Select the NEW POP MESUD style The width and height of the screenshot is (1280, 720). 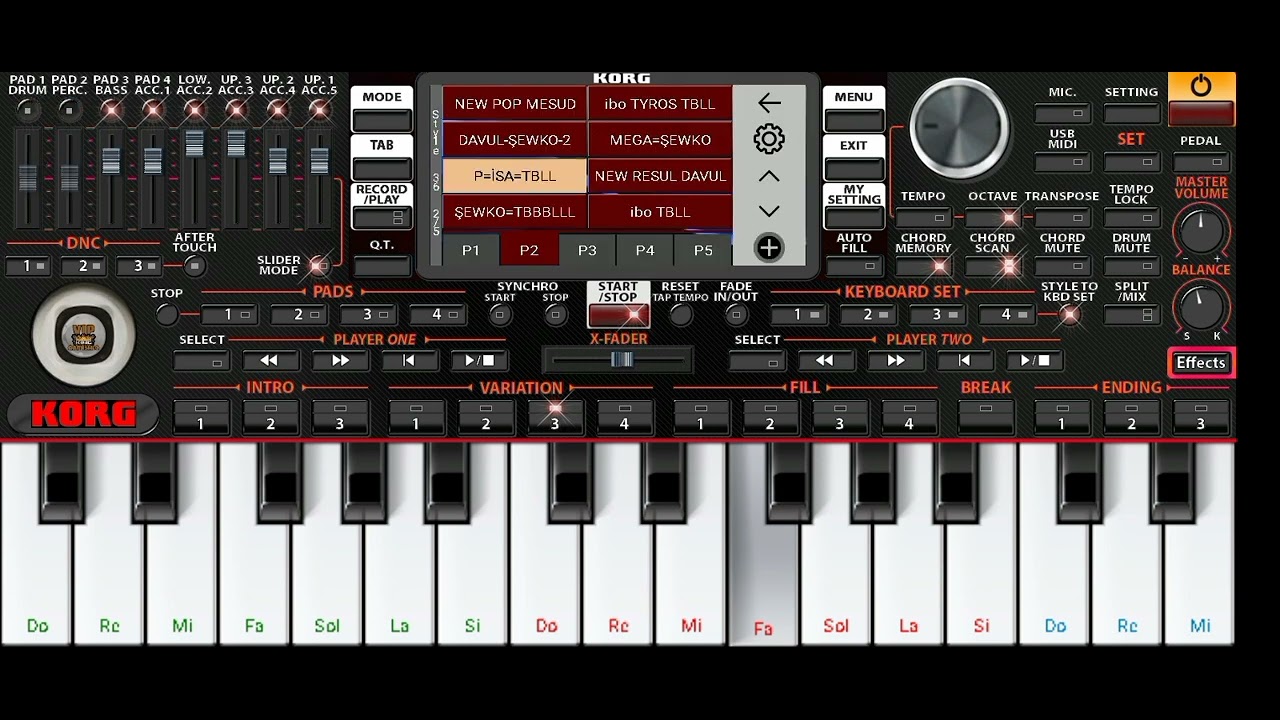(515, 104)
